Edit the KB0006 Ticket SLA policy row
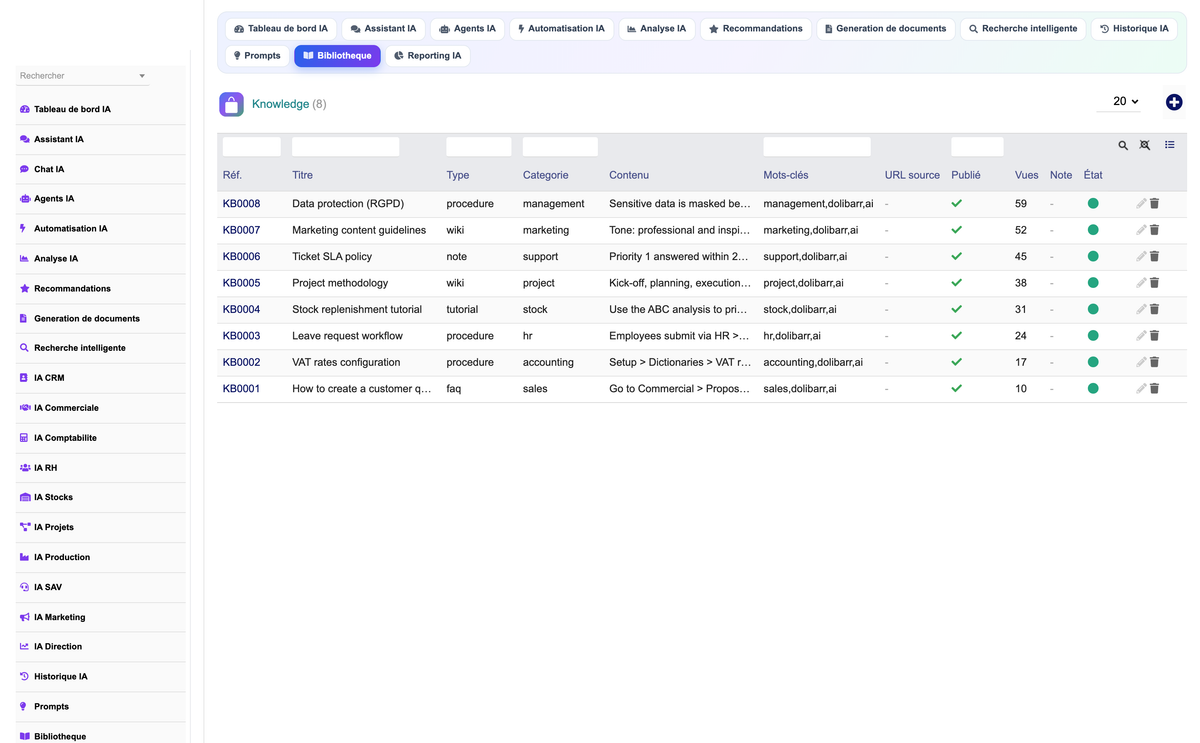This screenshot has height=743, width=1200. coord(1141,257)
